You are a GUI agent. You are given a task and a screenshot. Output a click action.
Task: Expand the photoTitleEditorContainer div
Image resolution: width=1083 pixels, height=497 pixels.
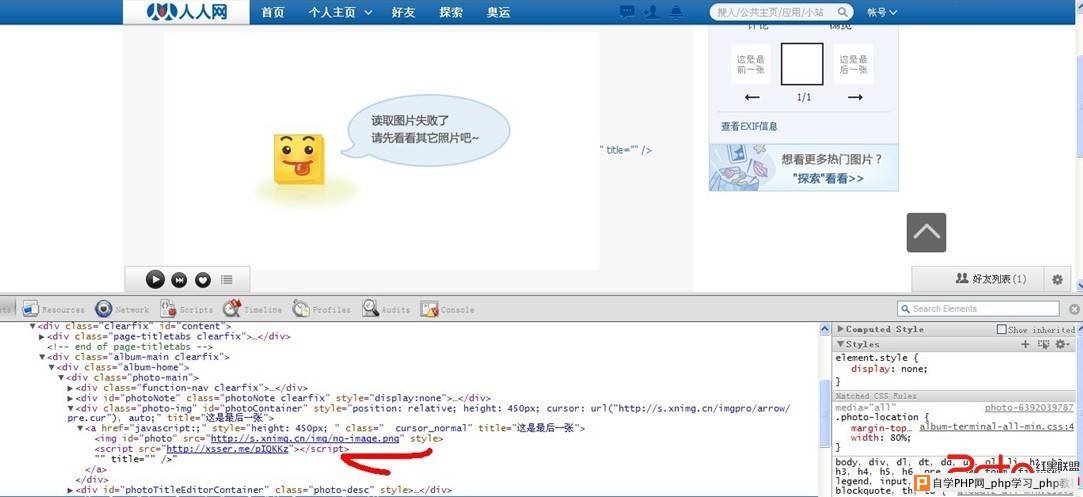click(70, 490)
